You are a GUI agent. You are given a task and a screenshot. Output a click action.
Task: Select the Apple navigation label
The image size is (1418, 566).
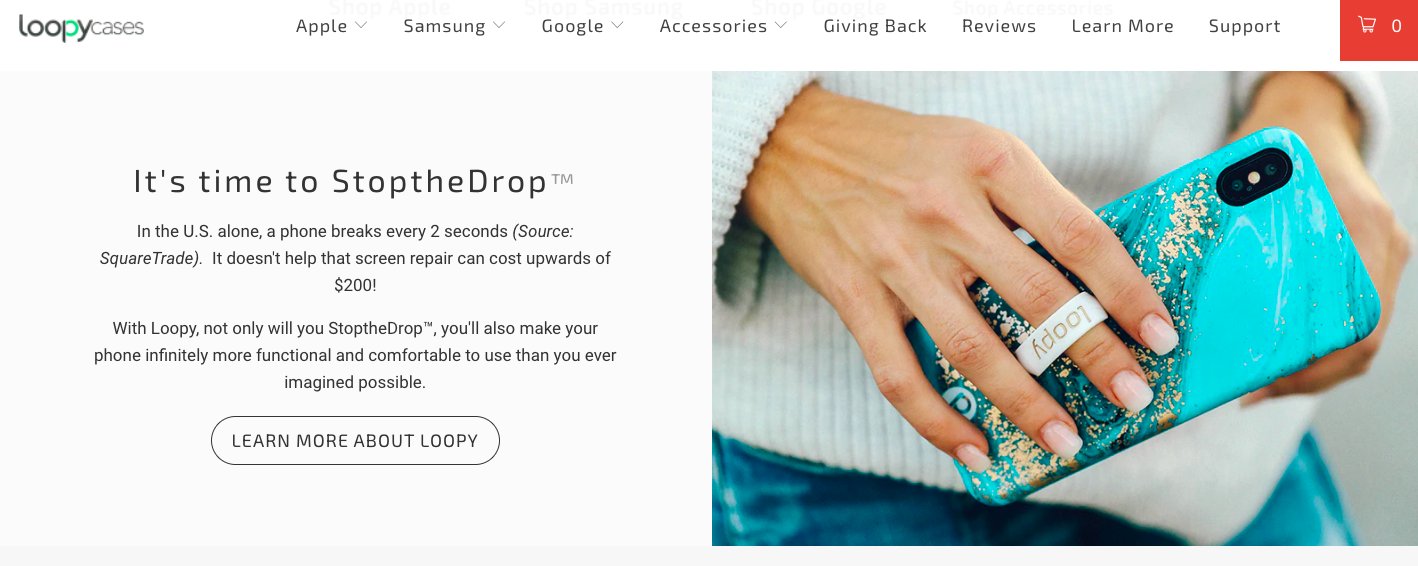(322, 27)
